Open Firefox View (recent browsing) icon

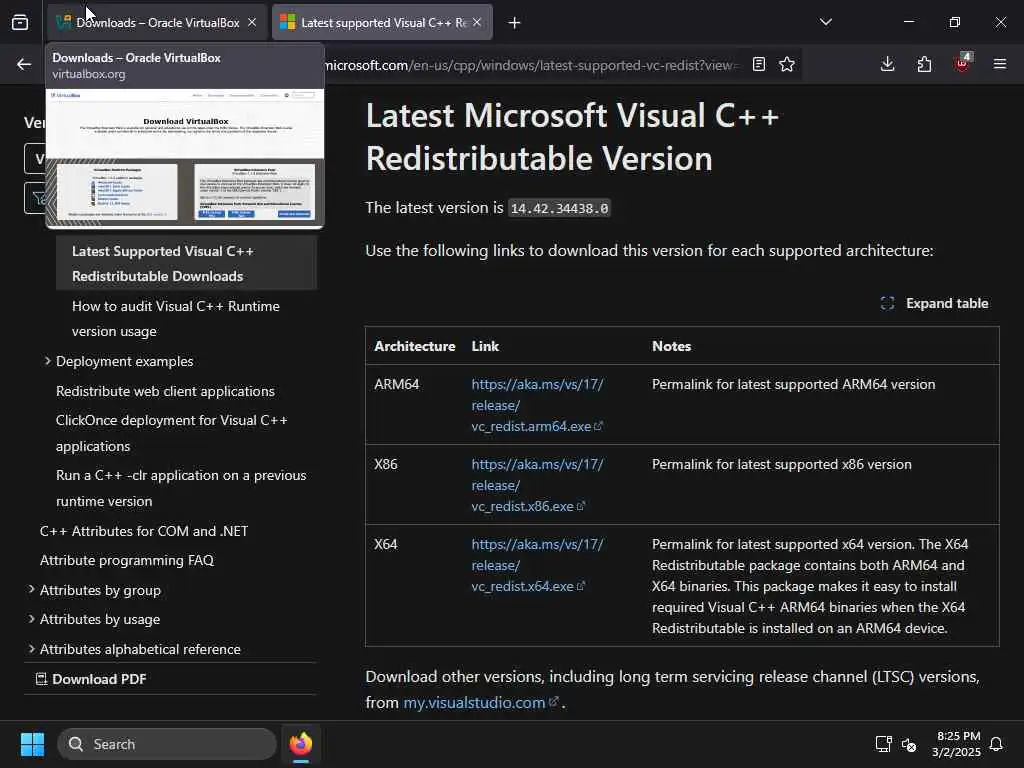[x=20, y=22]
